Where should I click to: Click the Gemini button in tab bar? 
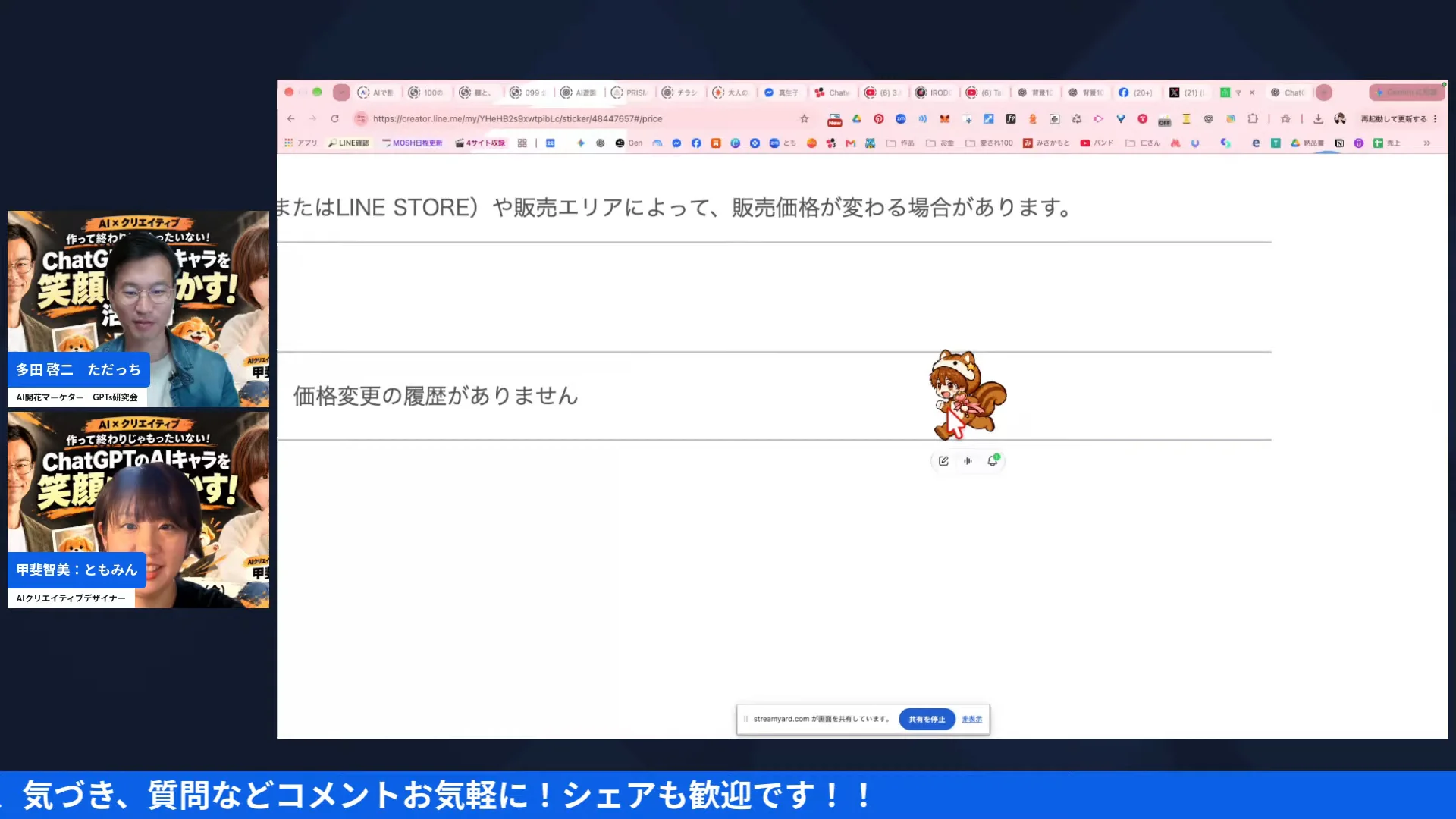[1407, 93]
